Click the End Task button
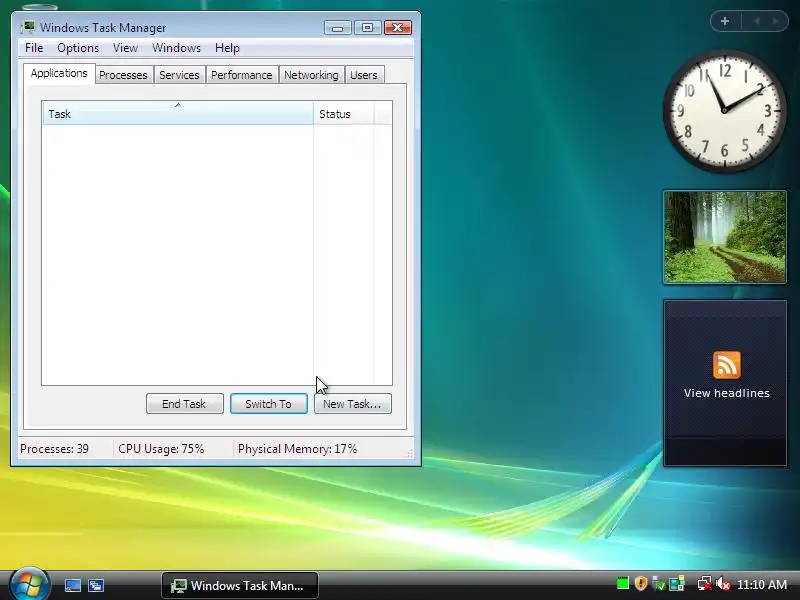Viewport: 800px width, 600px height. click(x=184, y=404)
